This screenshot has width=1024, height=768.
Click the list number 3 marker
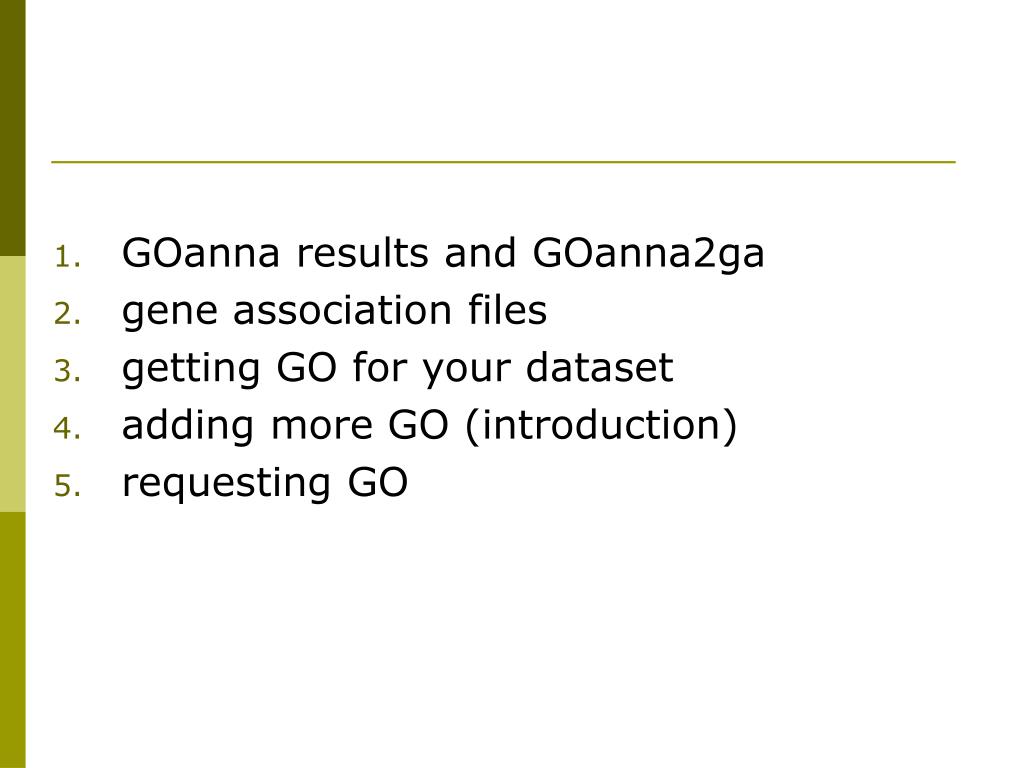67,371
